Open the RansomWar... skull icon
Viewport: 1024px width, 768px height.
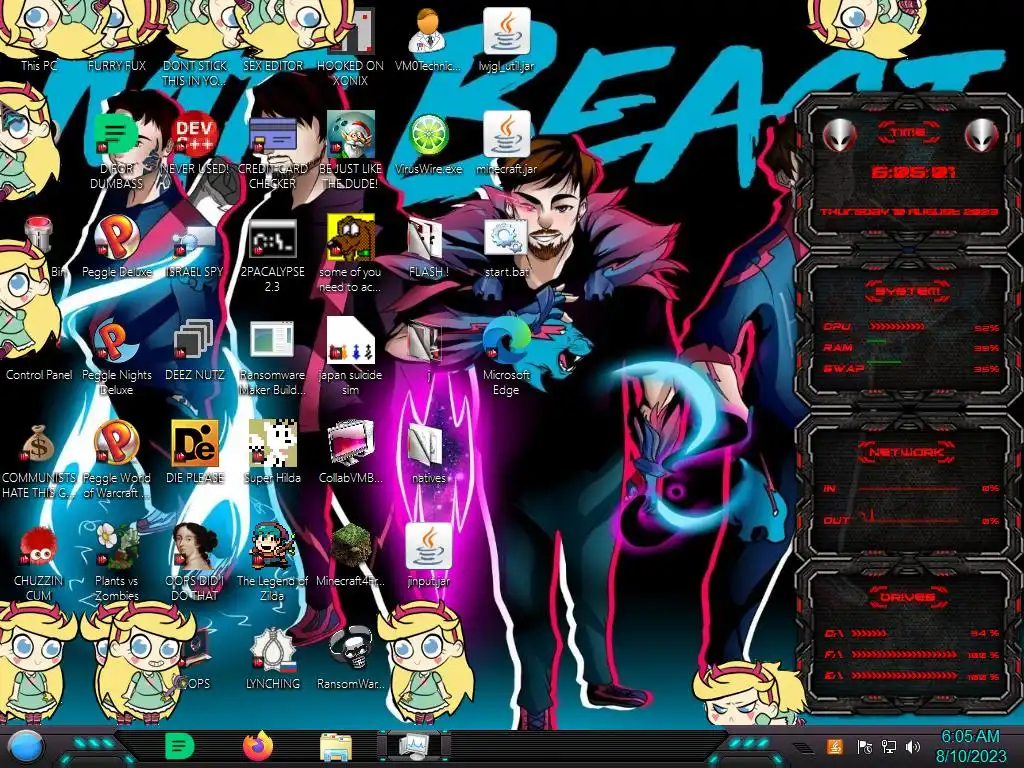[351, 660]
